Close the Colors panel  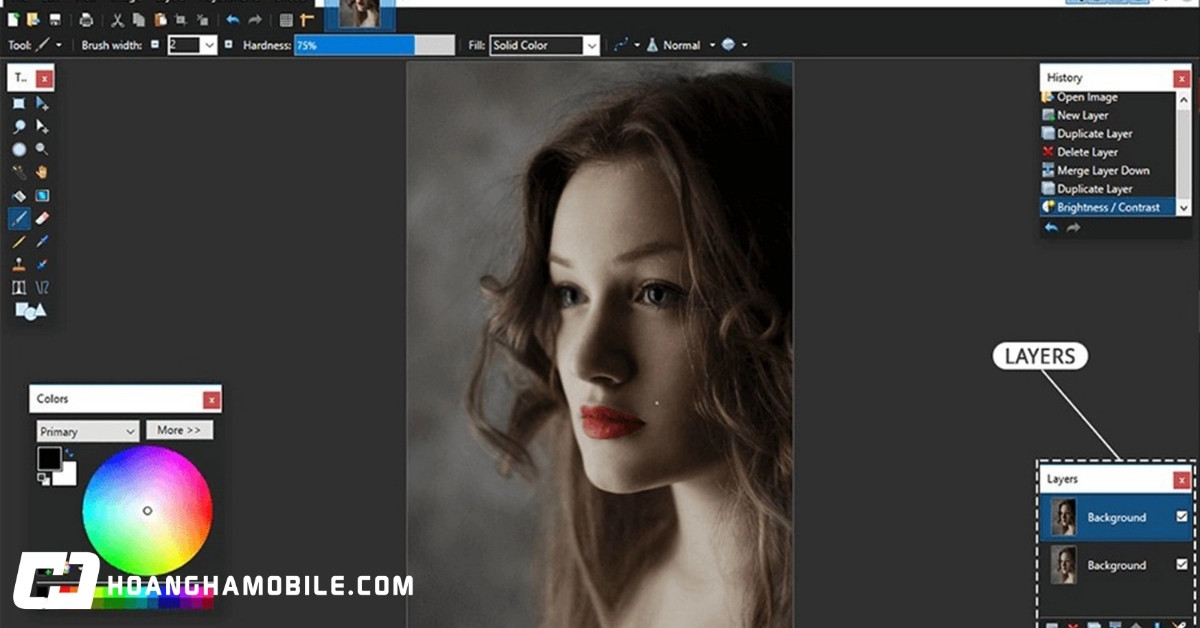(x=211, y=400)
